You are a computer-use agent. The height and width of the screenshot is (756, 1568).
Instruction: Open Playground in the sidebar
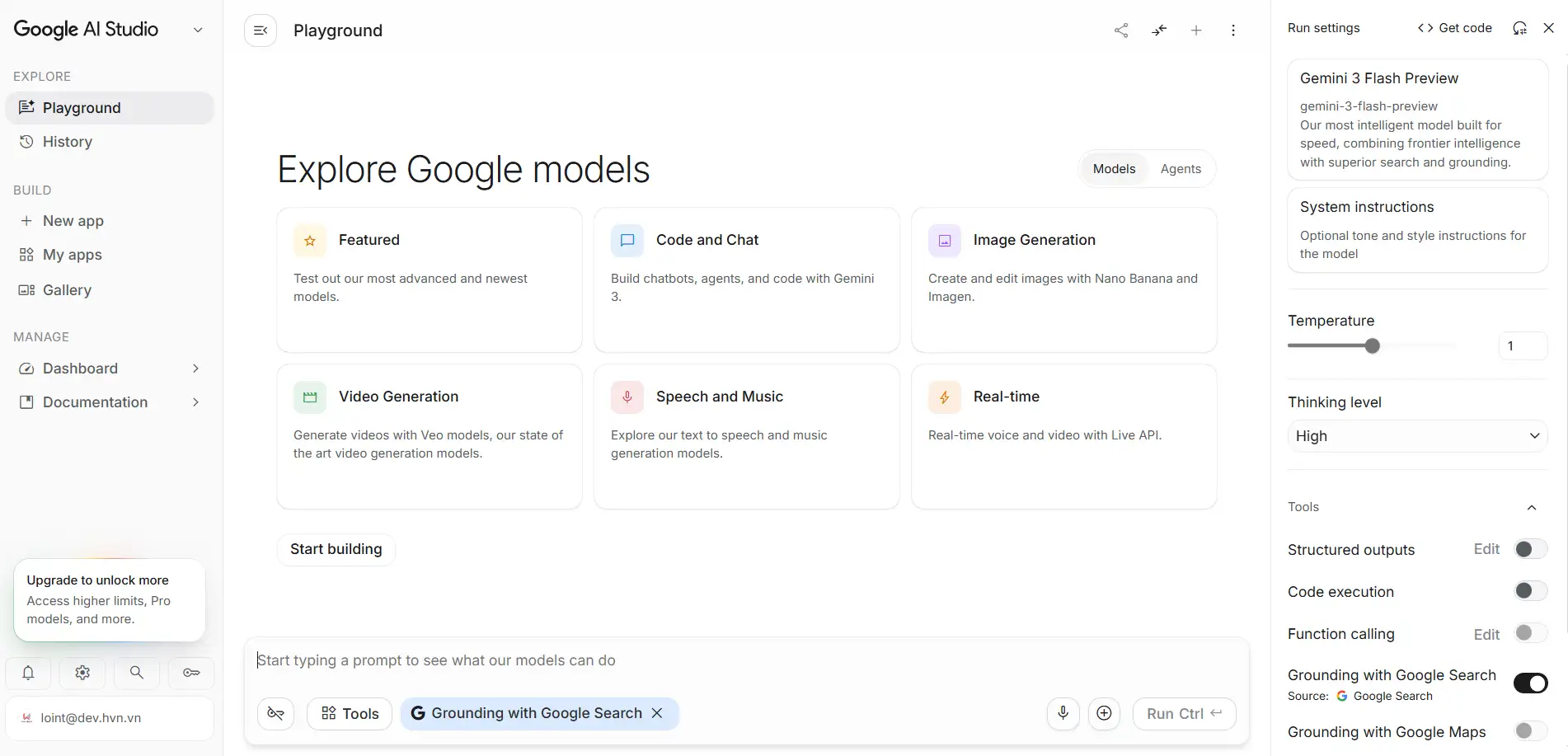[110, 108]
